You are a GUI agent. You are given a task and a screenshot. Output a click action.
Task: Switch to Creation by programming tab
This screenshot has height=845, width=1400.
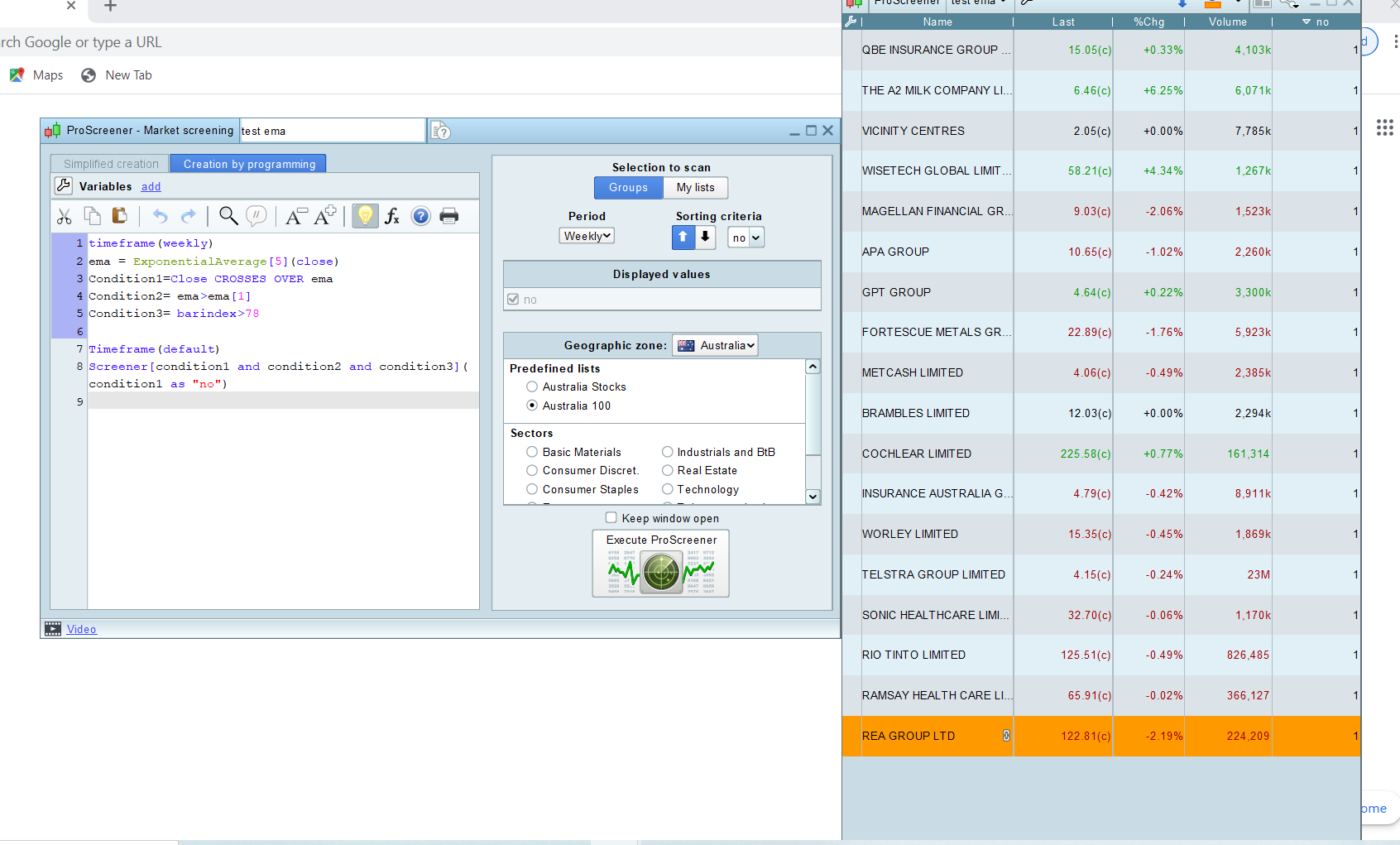249,164
